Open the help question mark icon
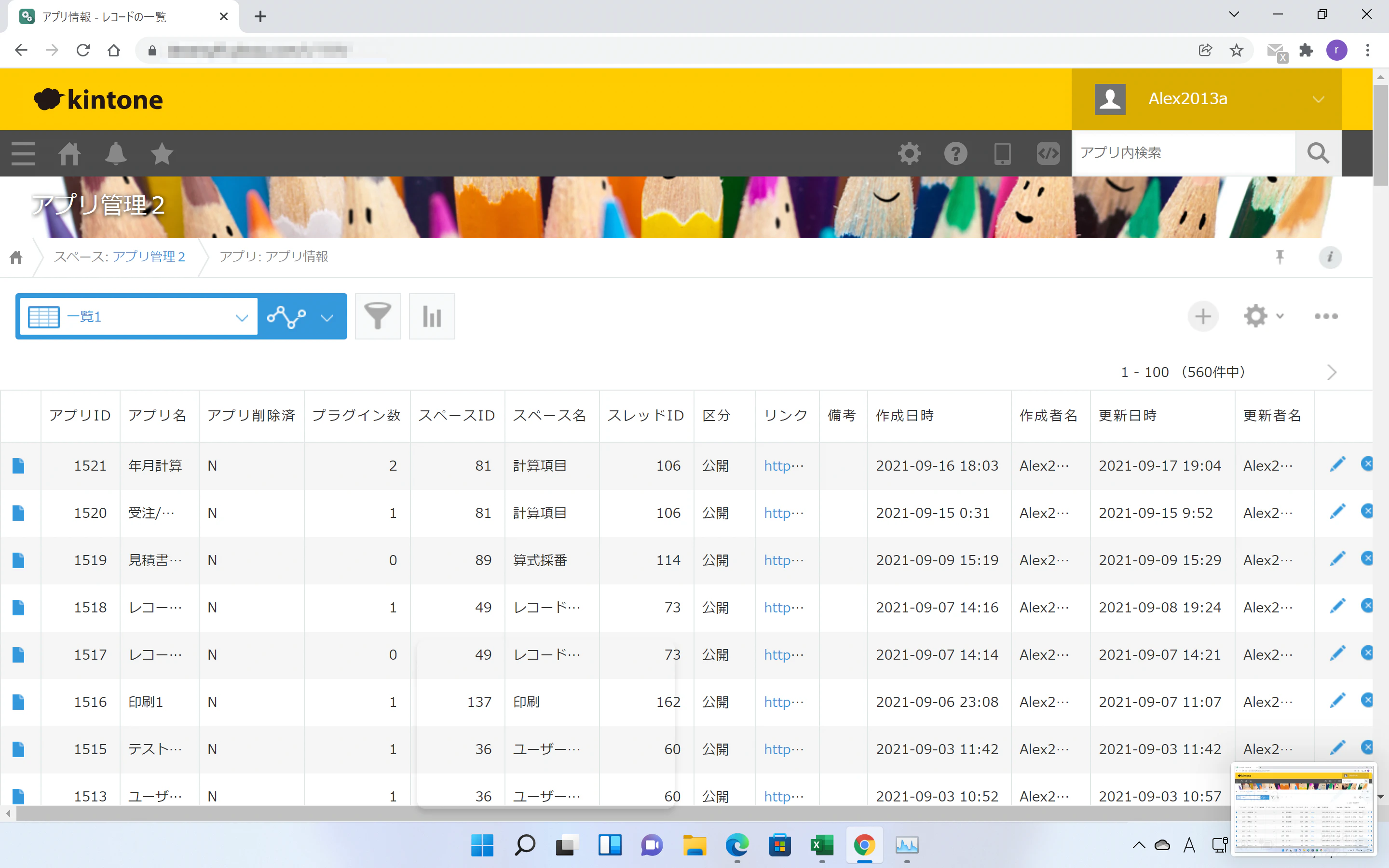This screenshot has width=1389, height=868. point(955,153)
